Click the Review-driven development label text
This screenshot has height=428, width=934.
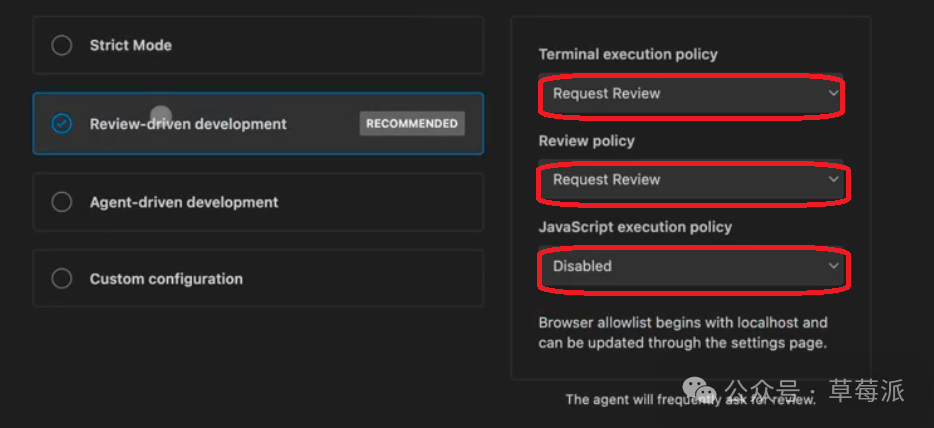point(188,124)
